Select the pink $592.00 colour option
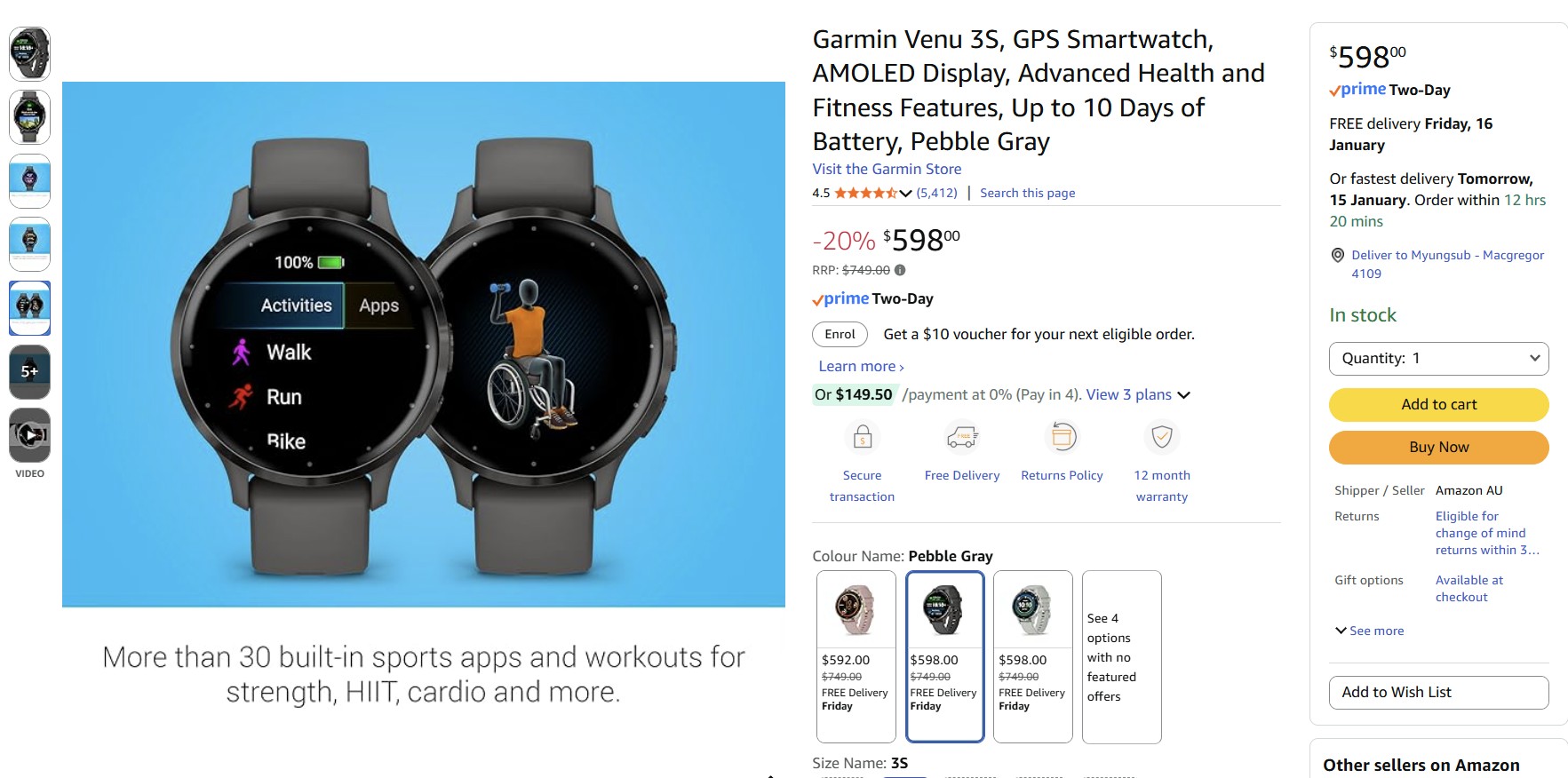Screen dimensions: 1568x778 point(856,656)
